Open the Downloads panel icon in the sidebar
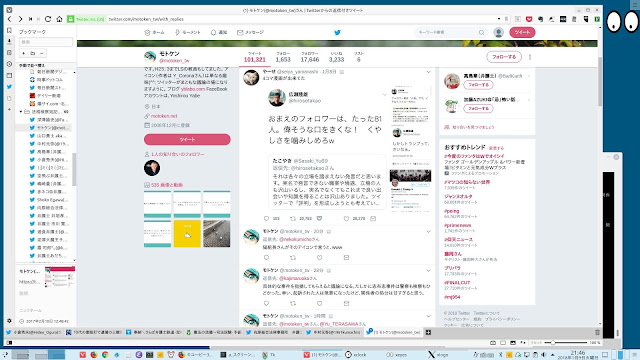 coord(9,41)
